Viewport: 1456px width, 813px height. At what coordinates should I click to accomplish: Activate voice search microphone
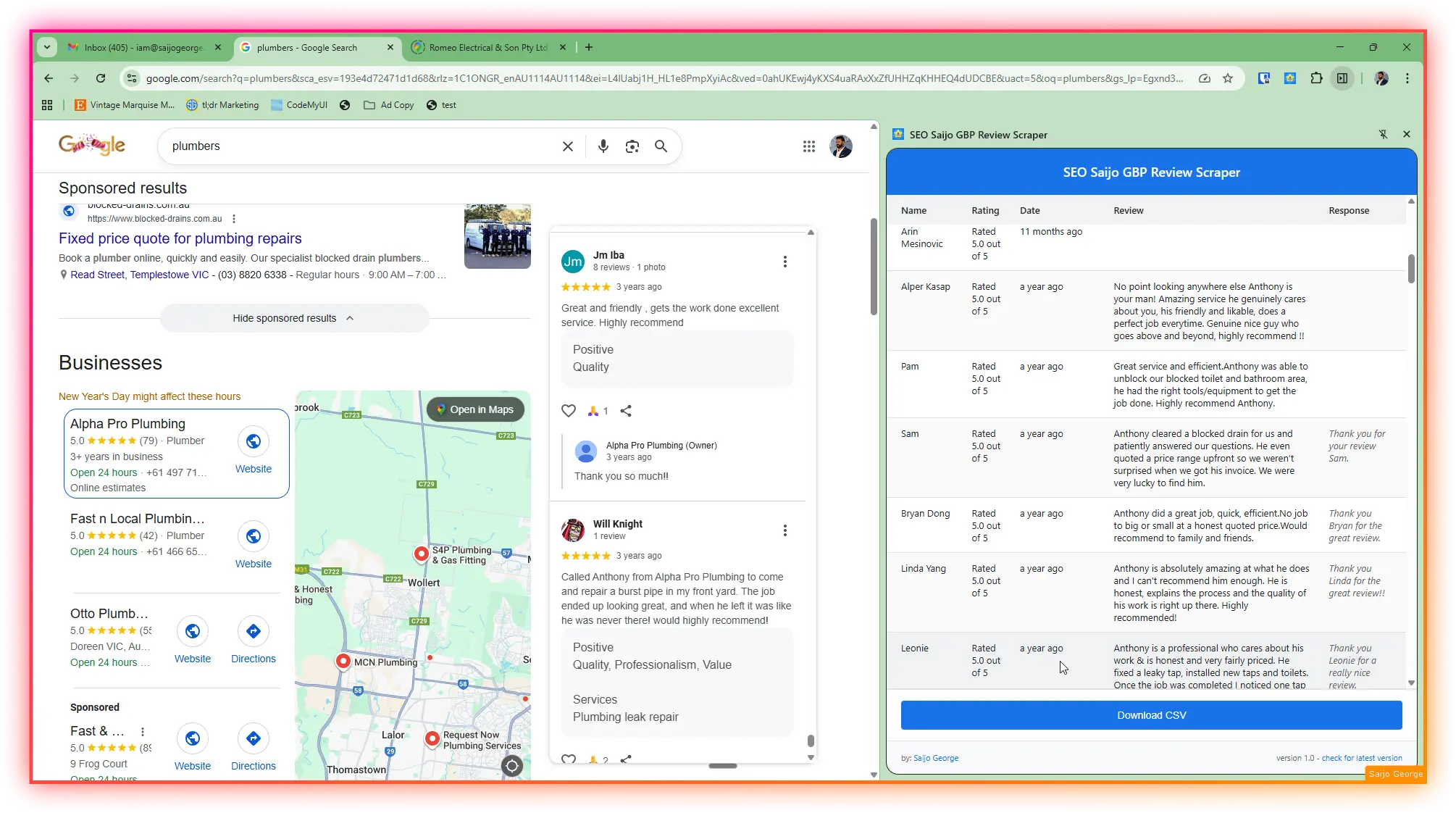click(603, 146)
